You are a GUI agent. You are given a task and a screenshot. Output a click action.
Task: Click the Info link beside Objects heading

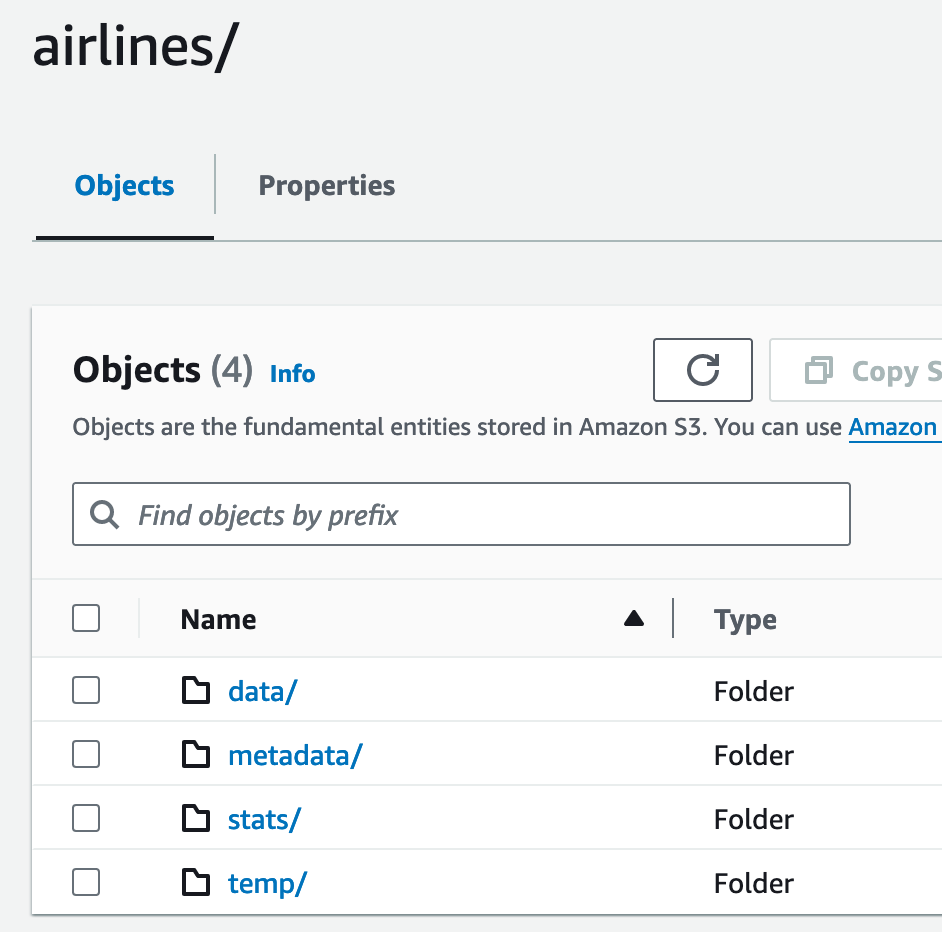291,373
